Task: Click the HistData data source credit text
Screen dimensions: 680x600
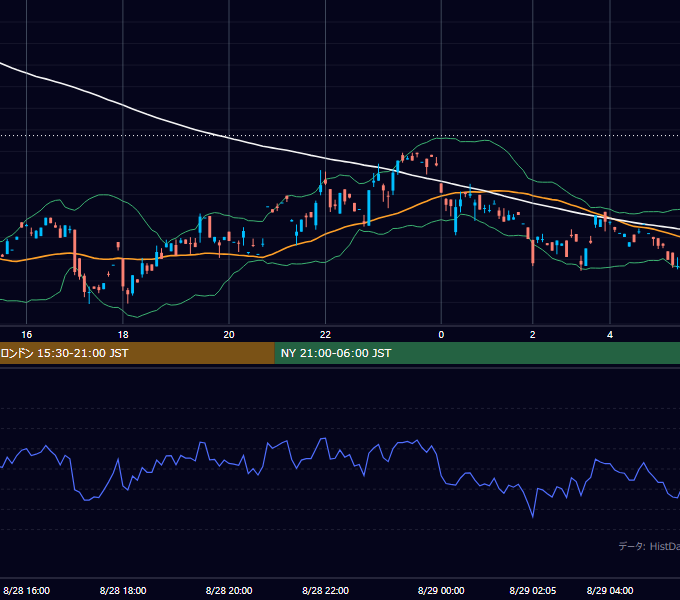Action: (x=649, y=546)
